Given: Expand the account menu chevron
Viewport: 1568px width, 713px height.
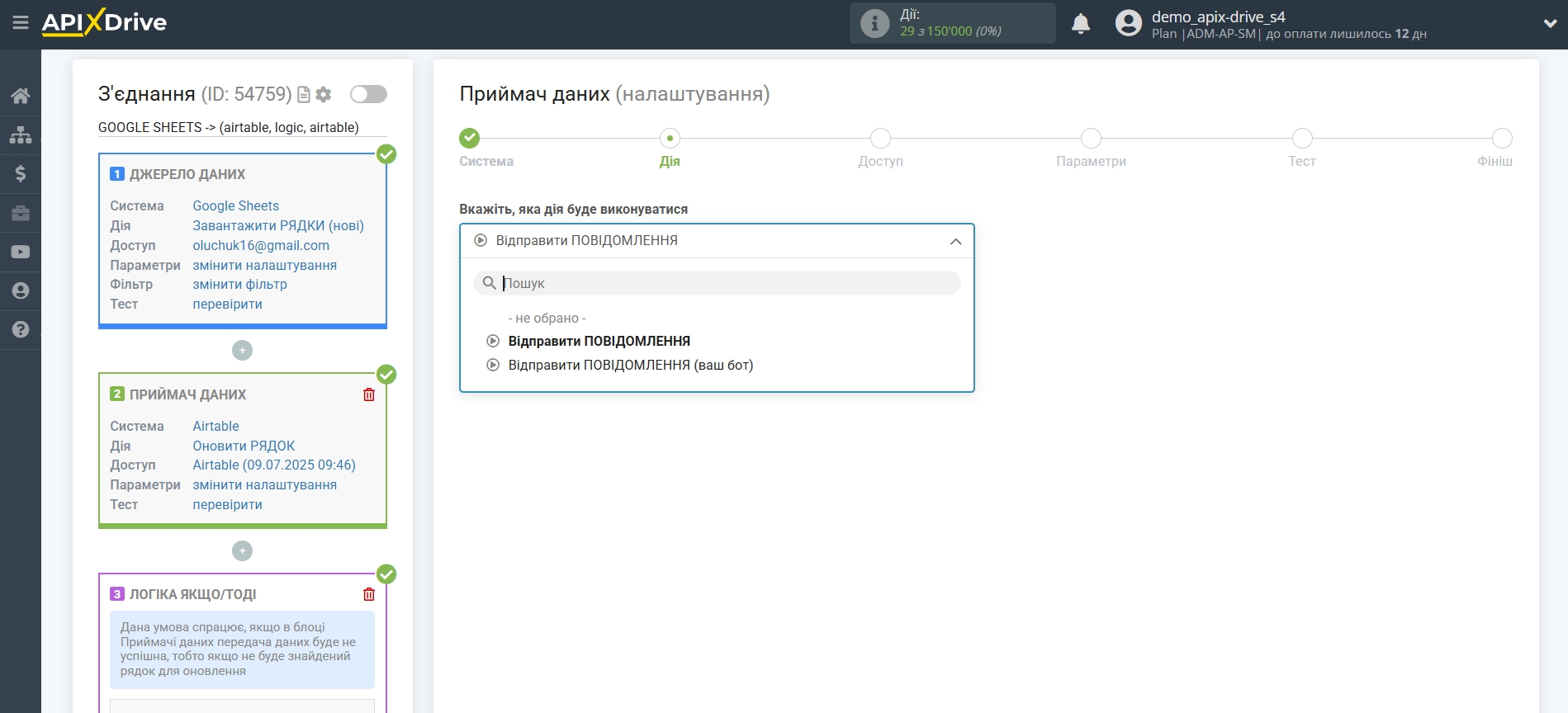Looking at the screenshot, I should [x=1550, y=24].
